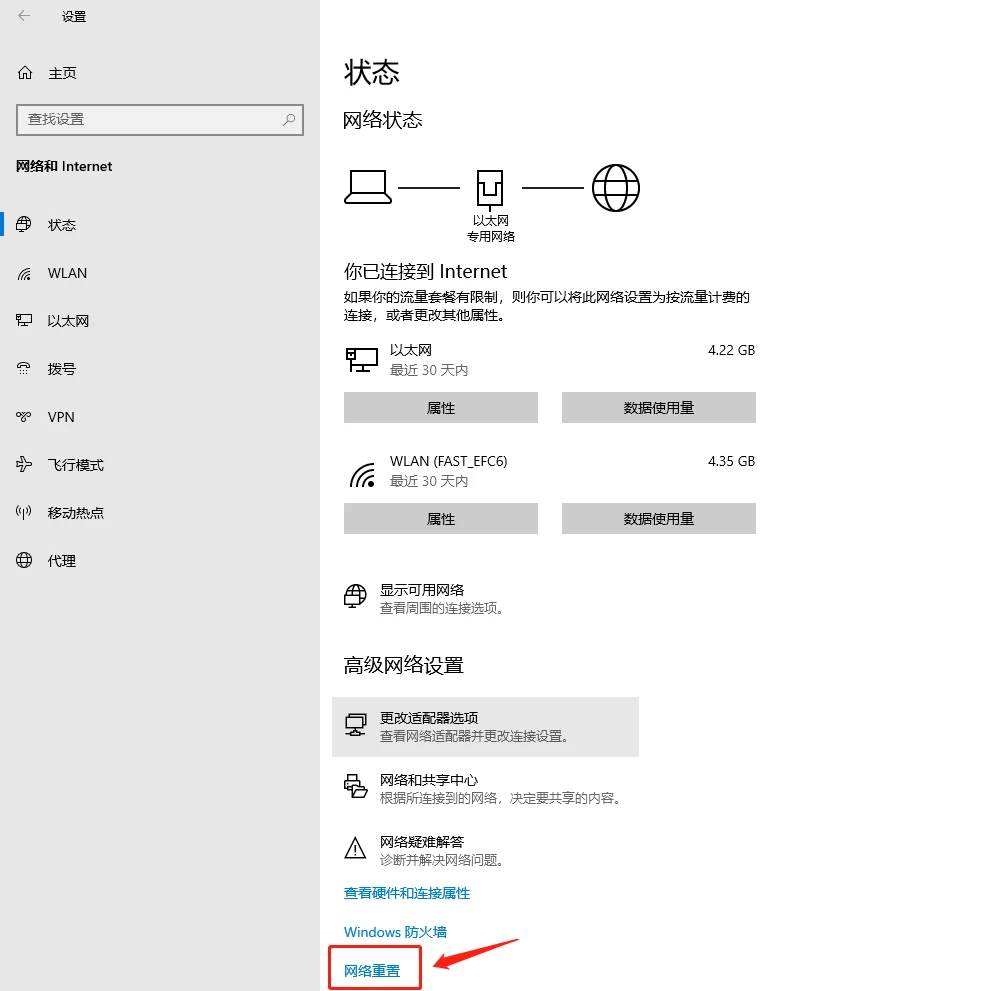Click the Internet globe icon in diagram
This screenshot has width=982, height=991.
coord(616,188)
